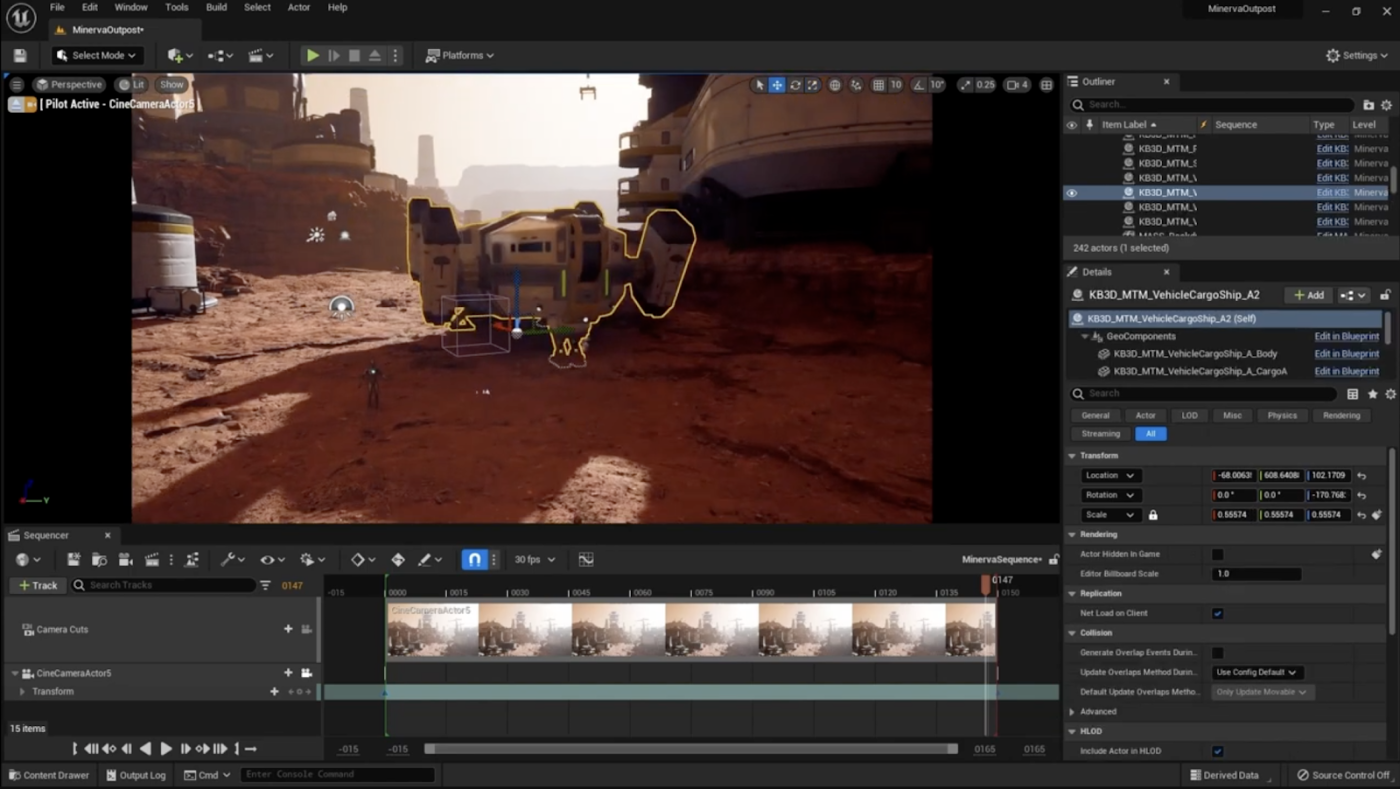This screenshot has width=1400, height=789.
Task: Toggle grid snapping icon next to value 10
Action: click(878, 85)
